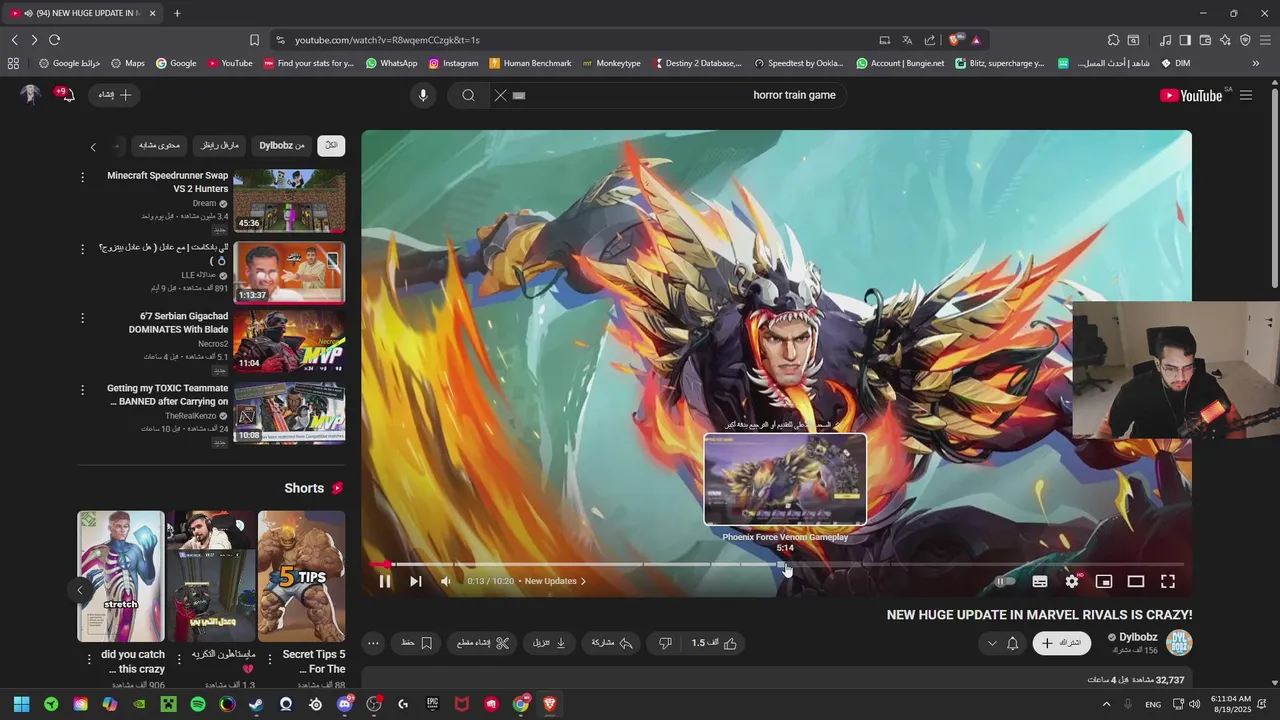Image resolution: width=1280 pixels, height=720 pixels.
Task: Create a clip with the scissors button
Action: pos(483,643)
